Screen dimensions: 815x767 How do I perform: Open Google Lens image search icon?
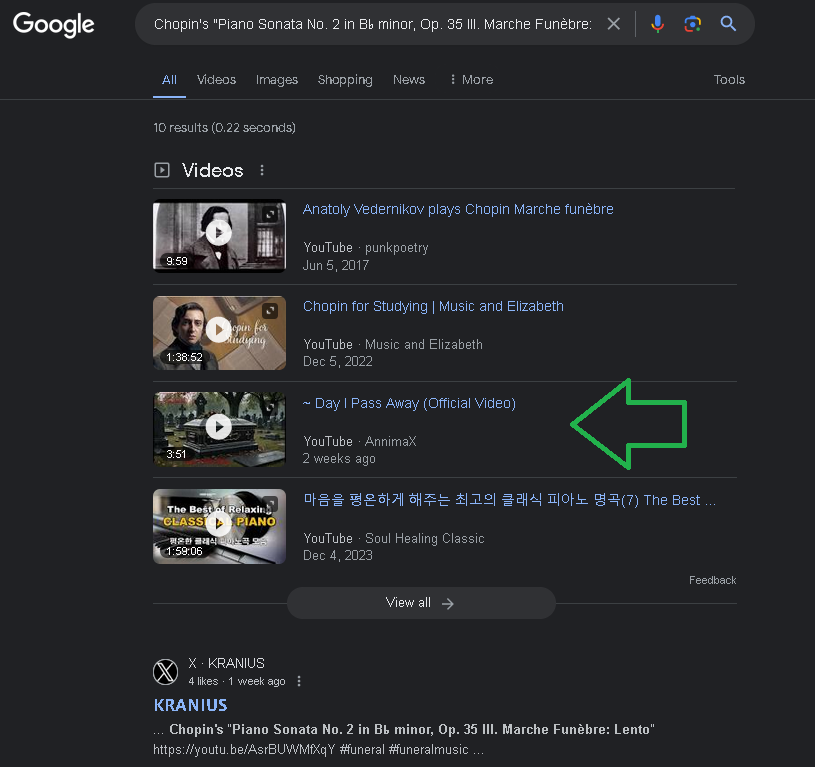point(692,24)
